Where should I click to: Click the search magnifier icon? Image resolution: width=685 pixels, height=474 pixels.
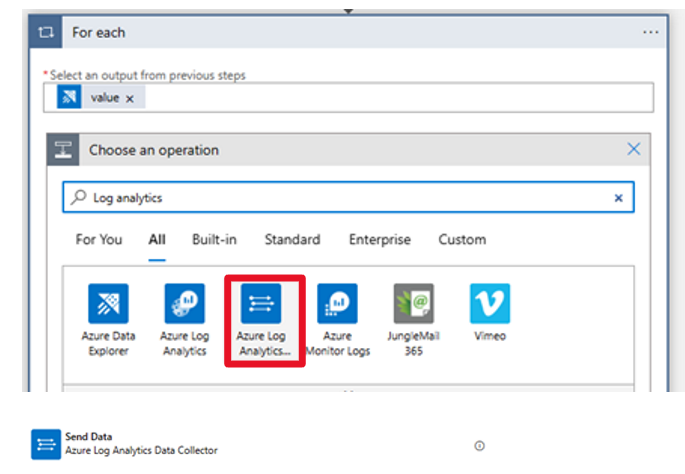pyautogui.click(x=79, y=197)
